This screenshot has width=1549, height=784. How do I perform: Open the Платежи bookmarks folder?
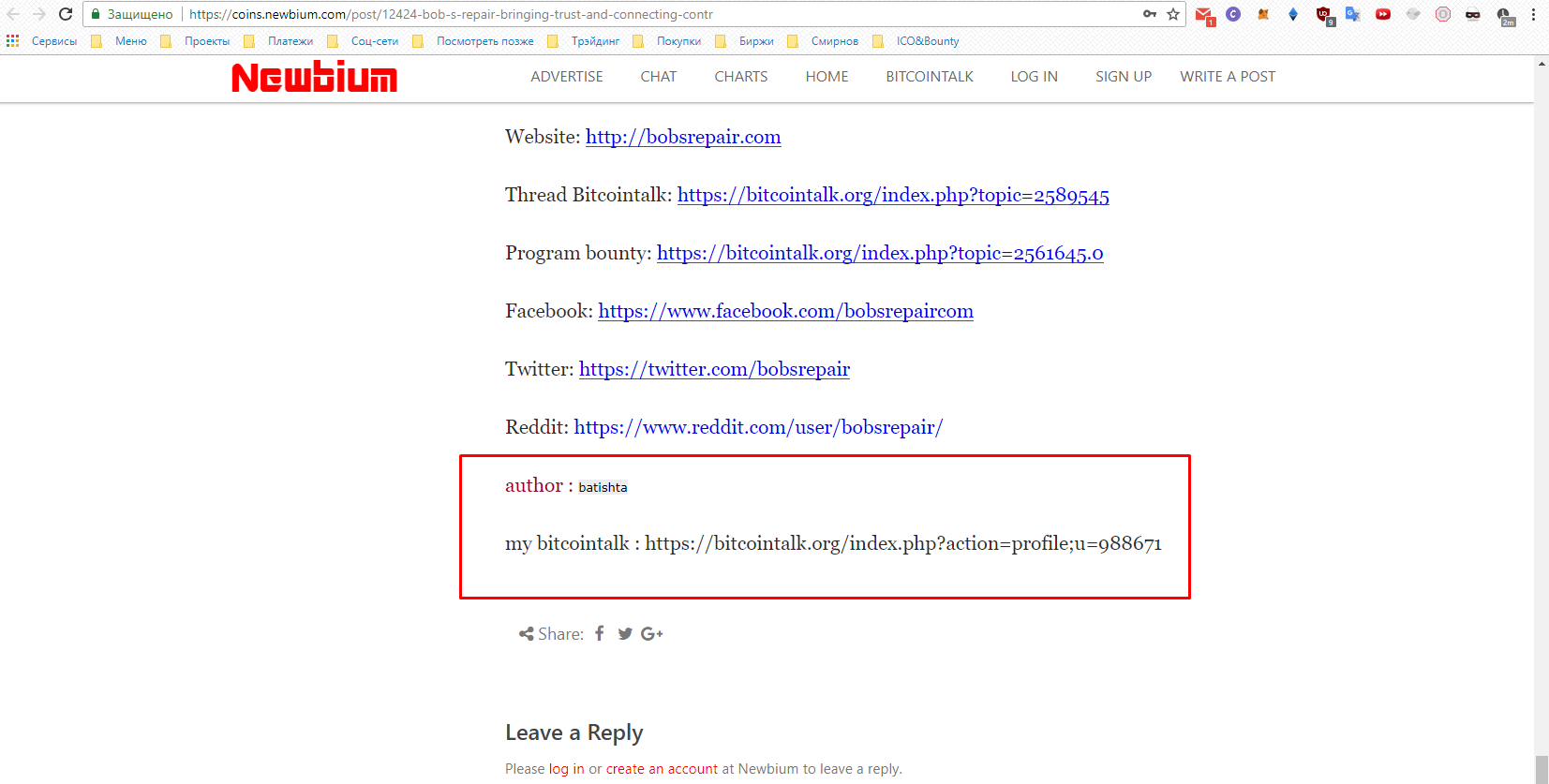click(278, 41)
